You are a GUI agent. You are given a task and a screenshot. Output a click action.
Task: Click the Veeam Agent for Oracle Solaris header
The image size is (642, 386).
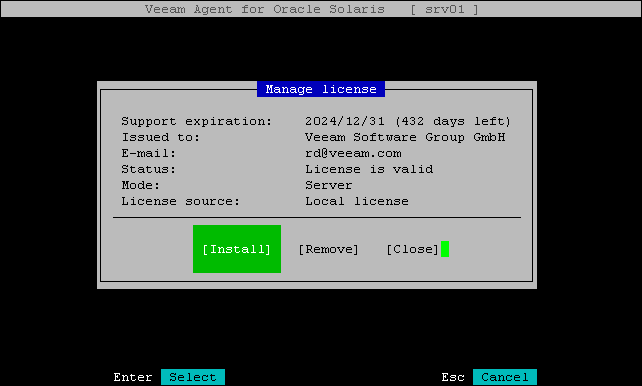[265, 9]
